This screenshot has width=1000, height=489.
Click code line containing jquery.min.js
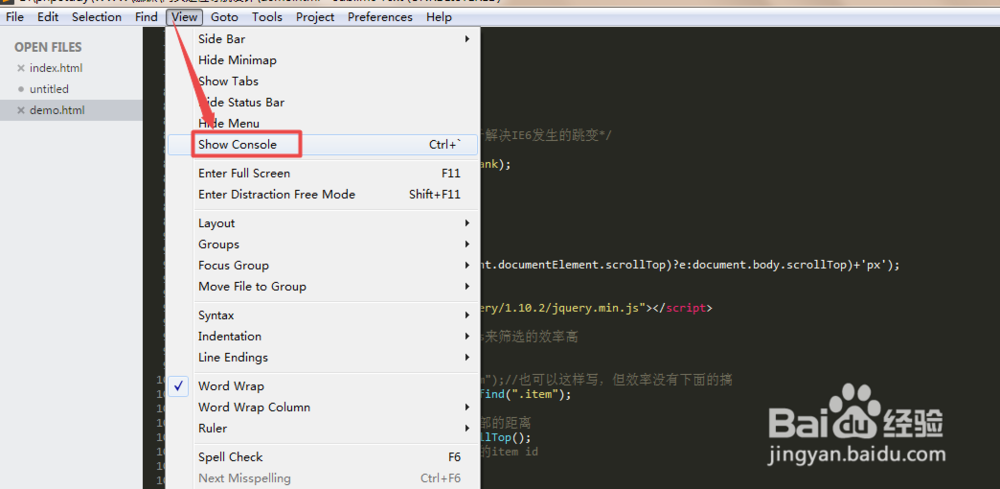tap(596, 309)
